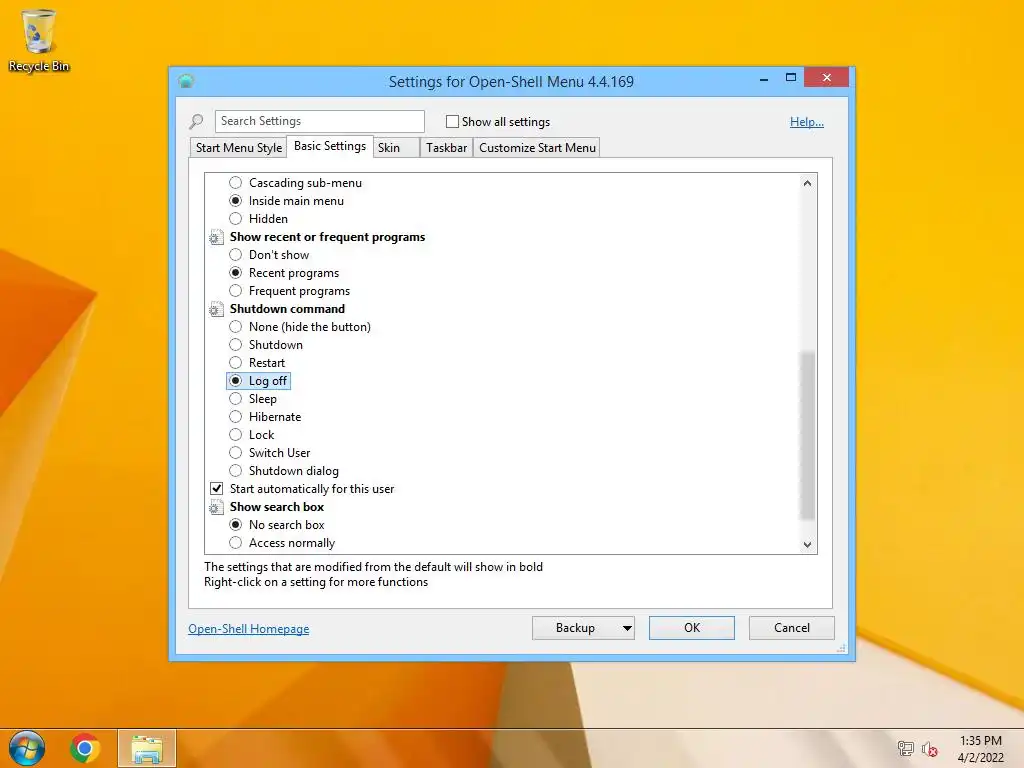Select None (hide the button)

(235, 327)
